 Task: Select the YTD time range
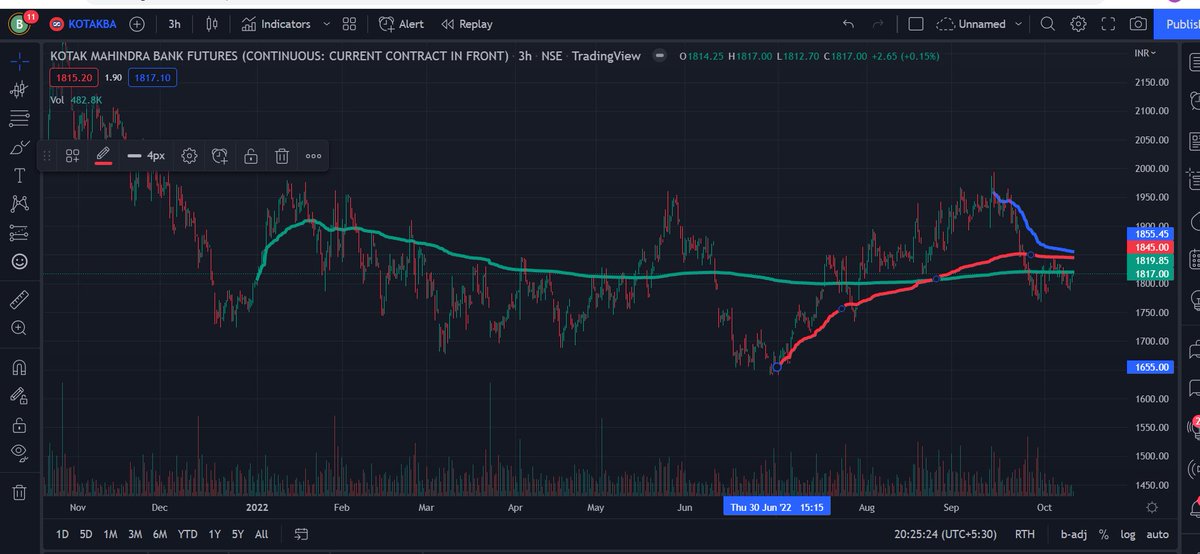tap(187, 534)
